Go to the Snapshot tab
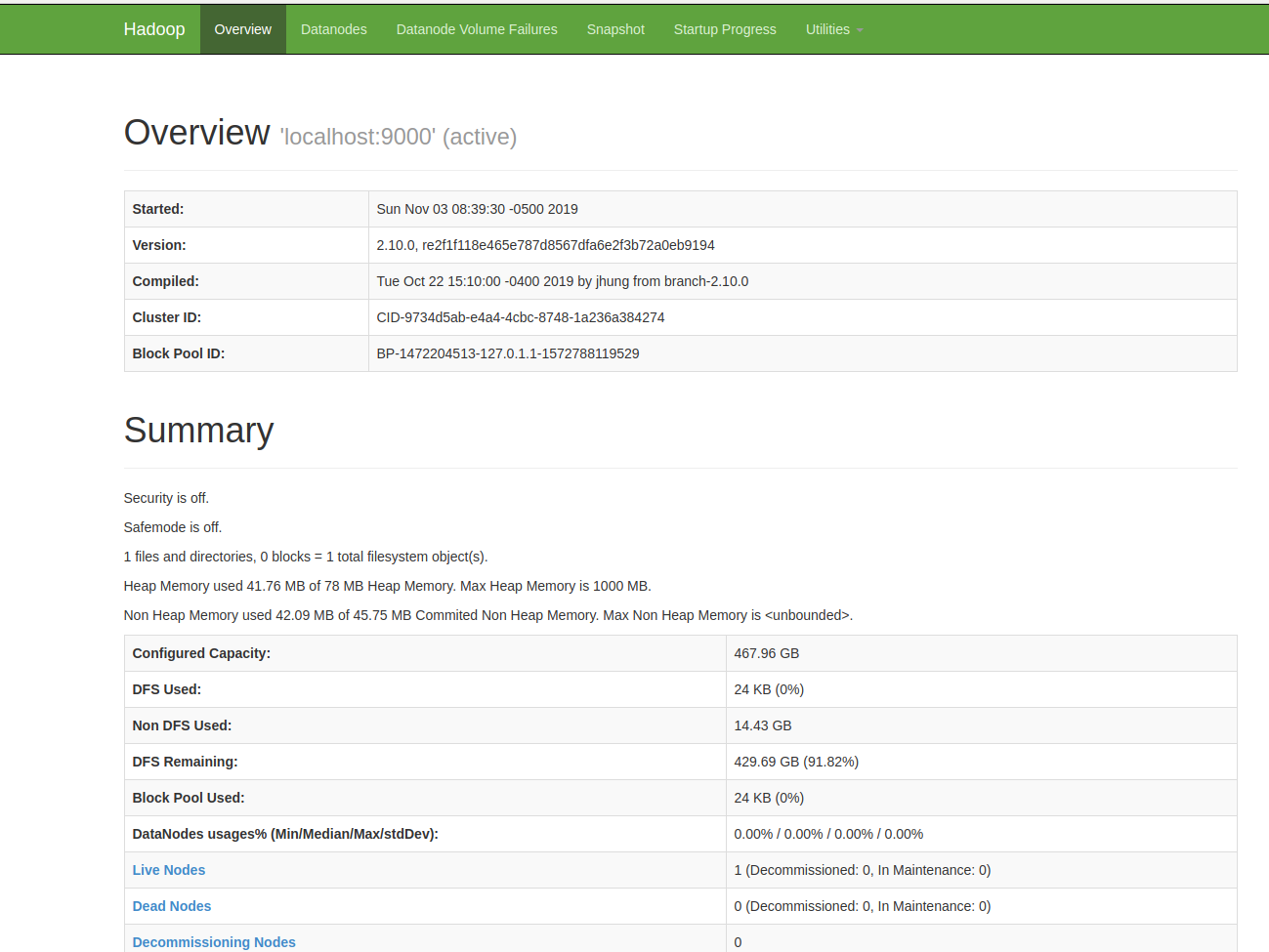 click(x=615, y=29)
